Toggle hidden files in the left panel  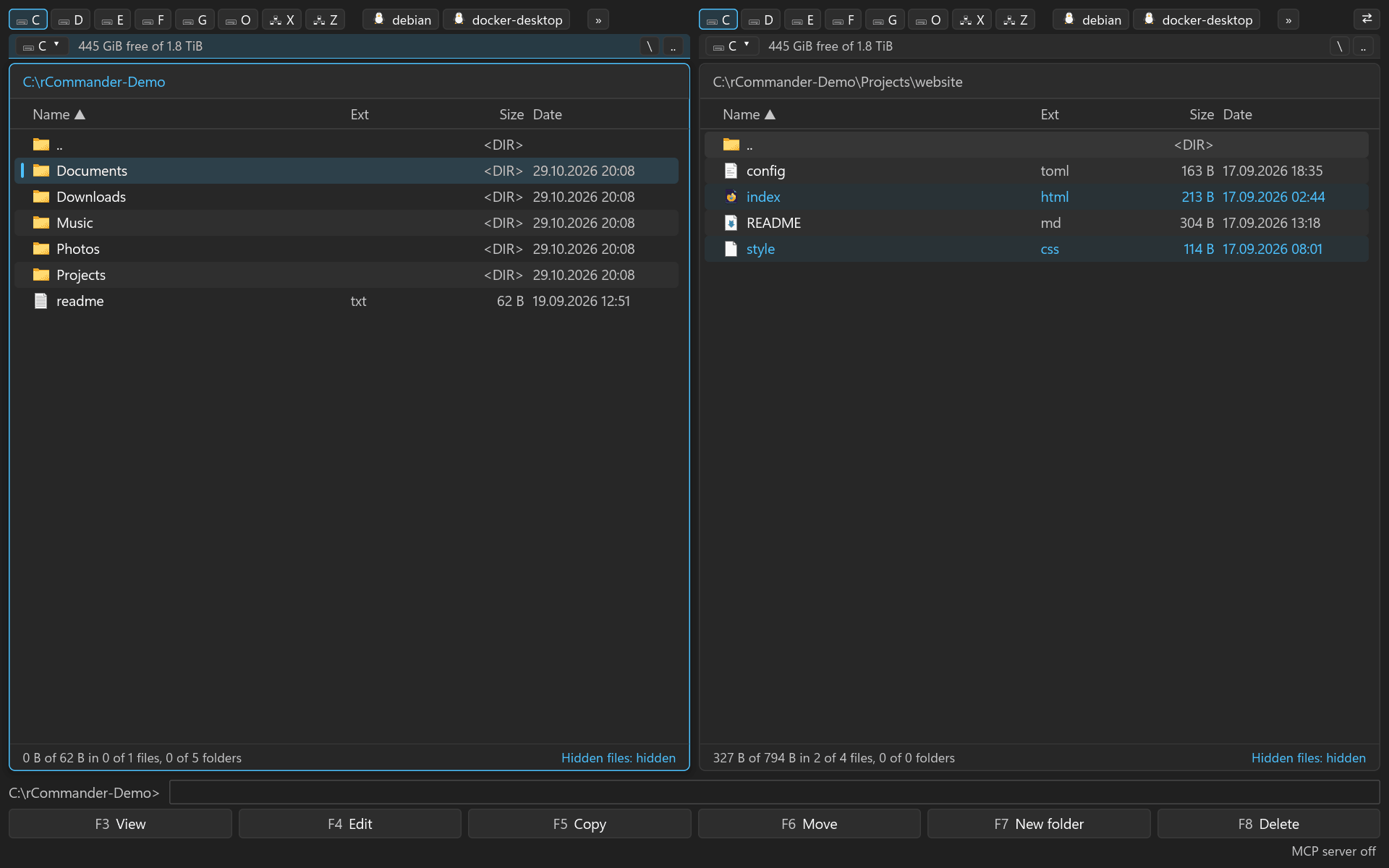pos(619,757)
